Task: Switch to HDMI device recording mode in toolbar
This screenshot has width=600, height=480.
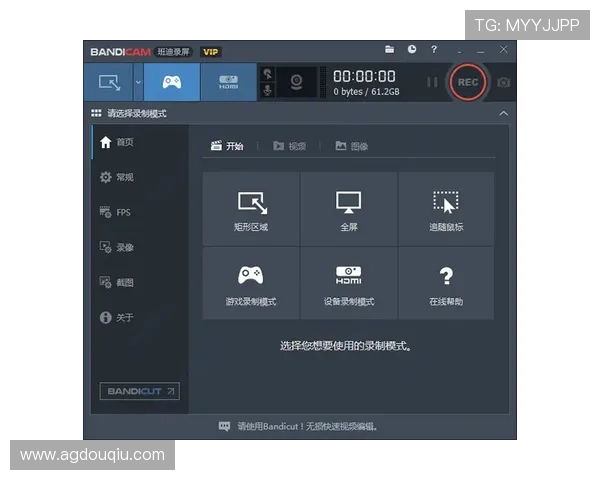Action: 228,82
